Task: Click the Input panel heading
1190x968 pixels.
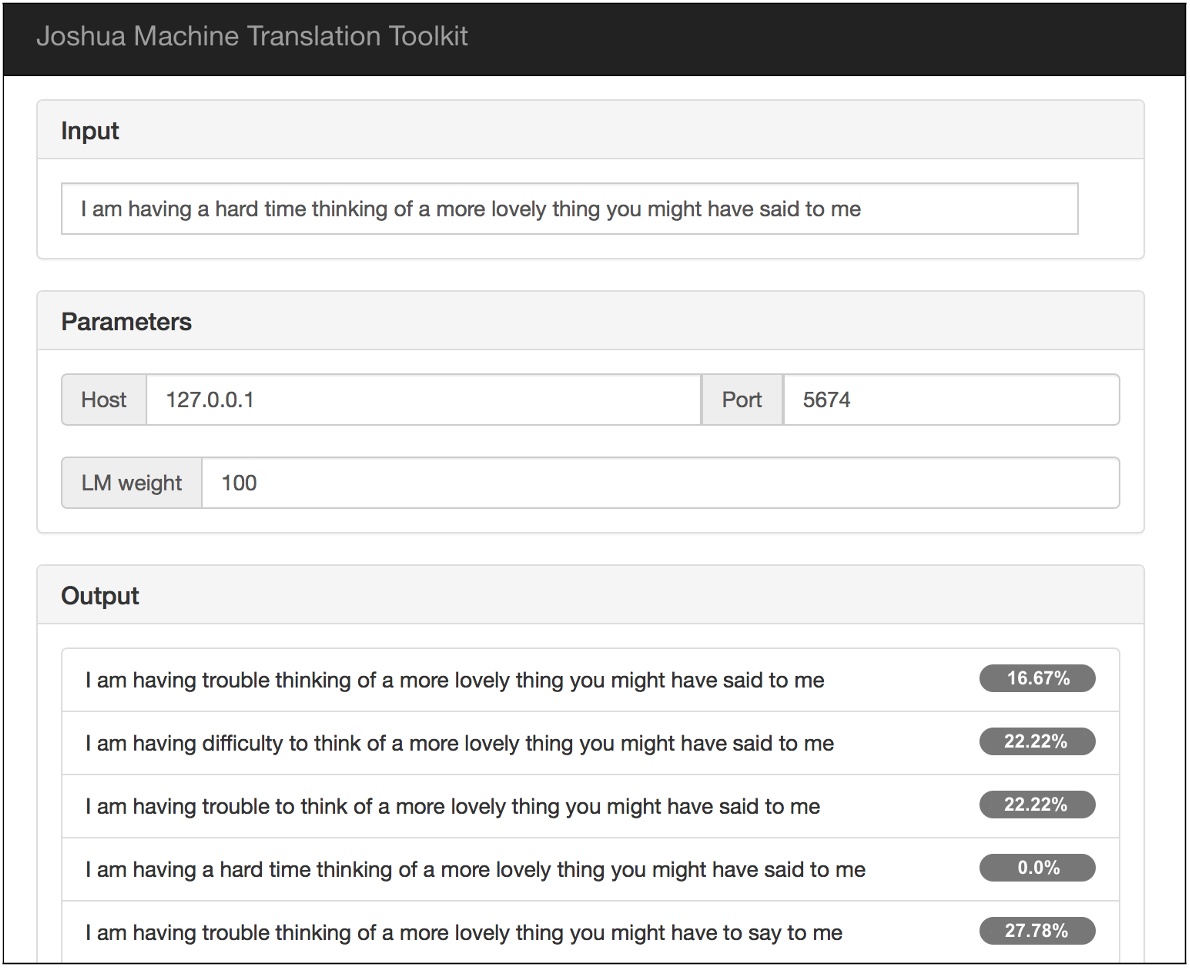Action: point(90,131)
